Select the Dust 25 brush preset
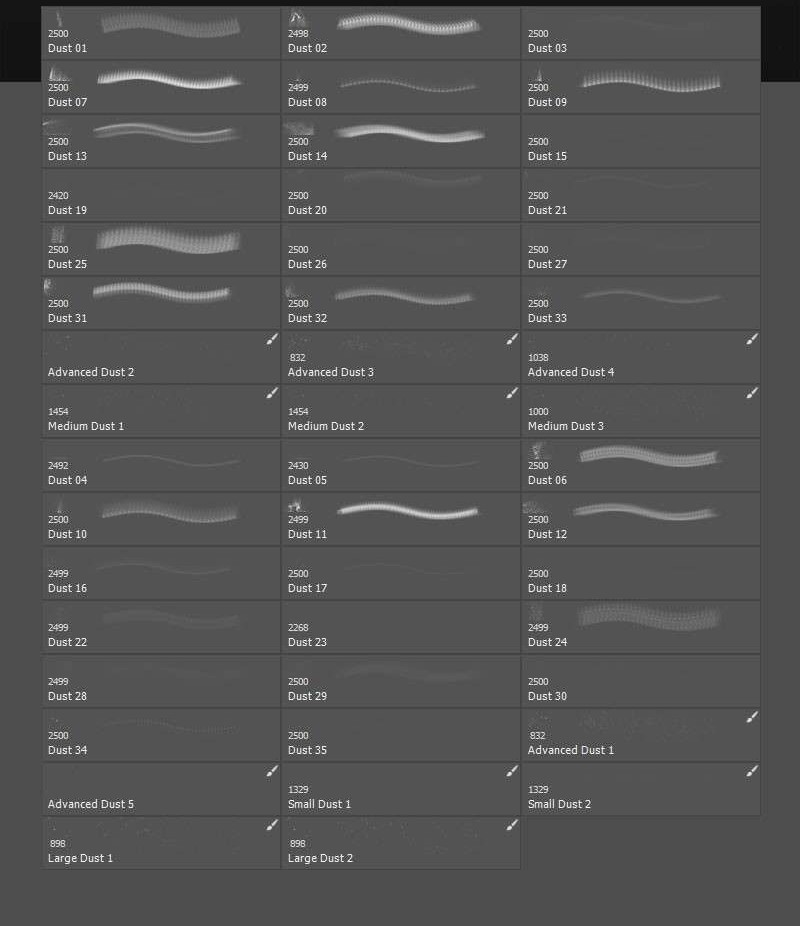This screenshot has height=926, width=800. pos(161,249)
